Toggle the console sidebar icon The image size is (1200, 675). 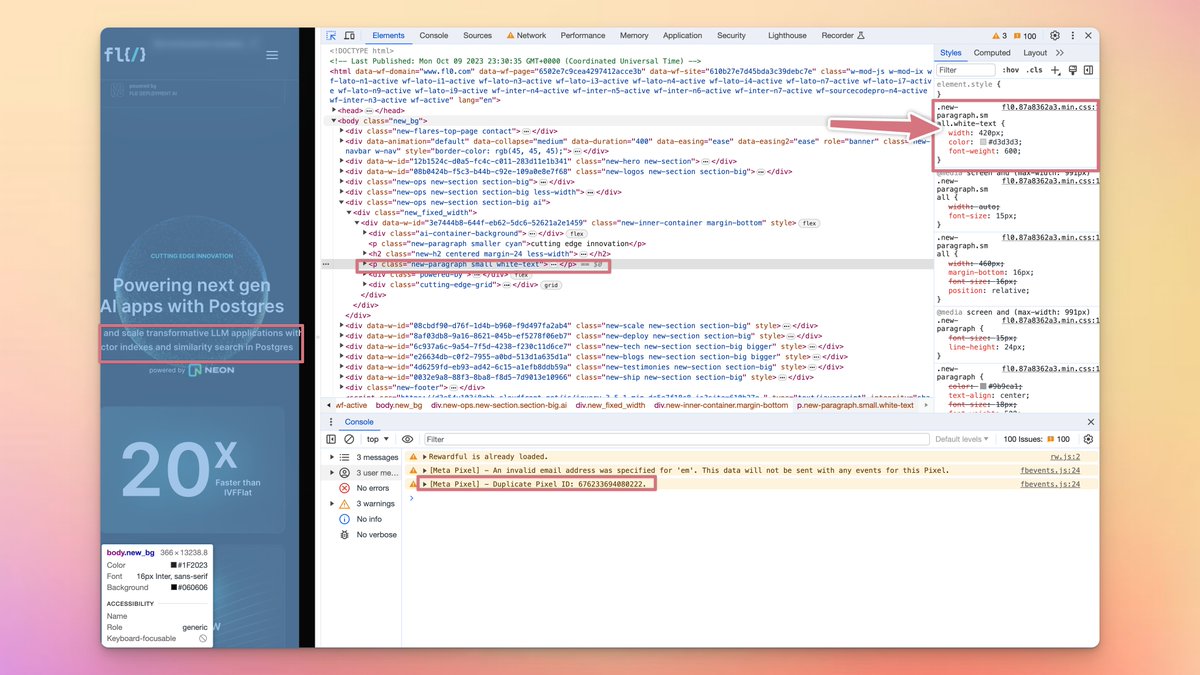(331, 439)
